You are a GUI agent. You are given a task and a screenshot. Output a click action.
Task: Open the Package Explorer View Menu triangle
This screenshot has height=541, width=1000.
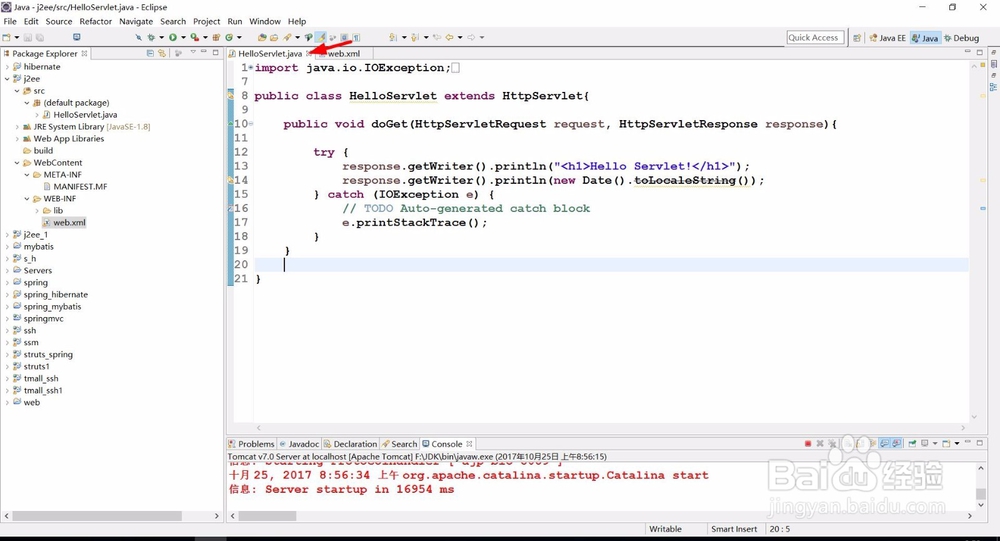pyautogui.click(x=193, y=52)
